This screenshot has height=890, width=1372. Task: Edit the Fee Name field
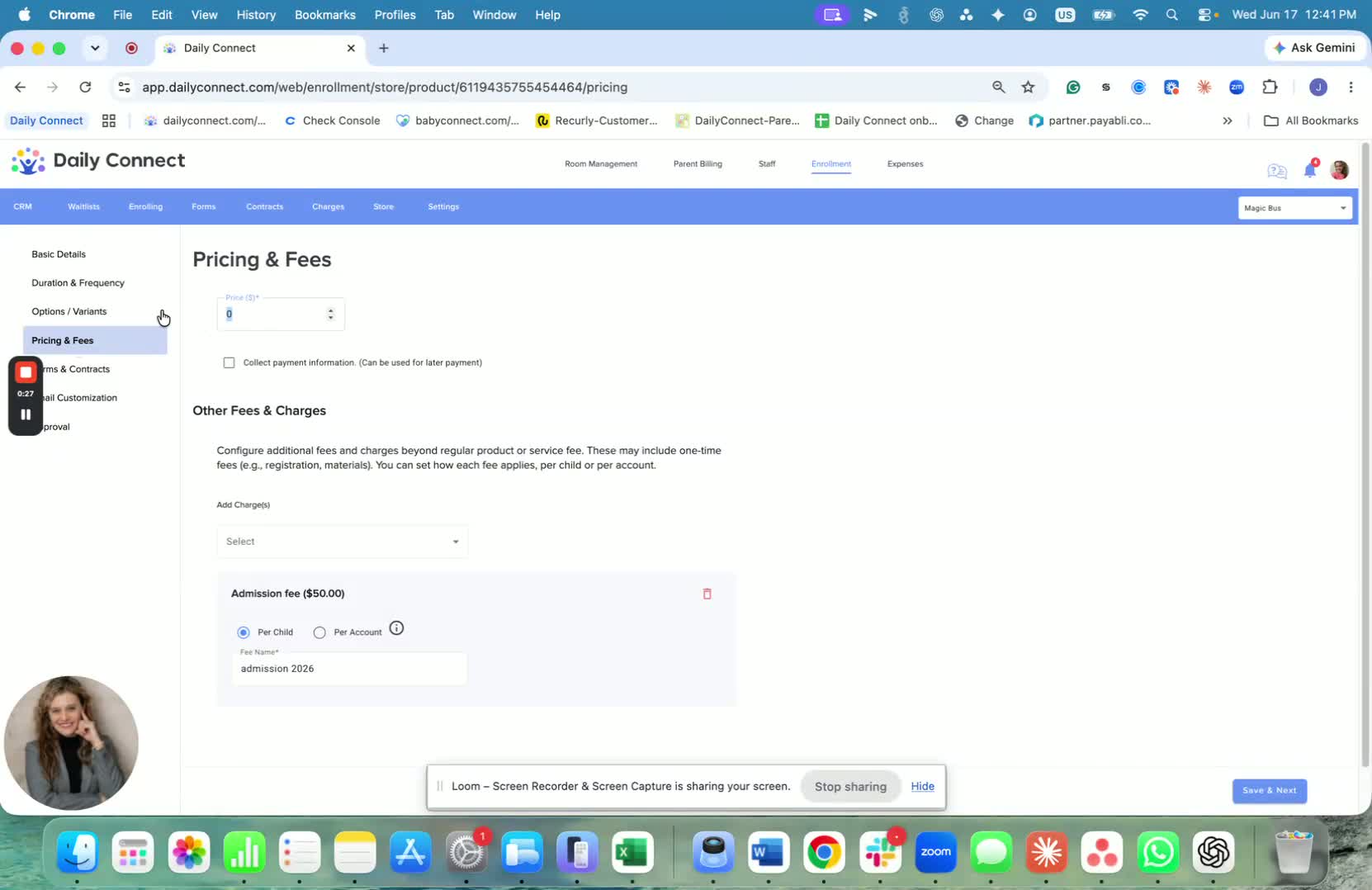pos(349,669)
